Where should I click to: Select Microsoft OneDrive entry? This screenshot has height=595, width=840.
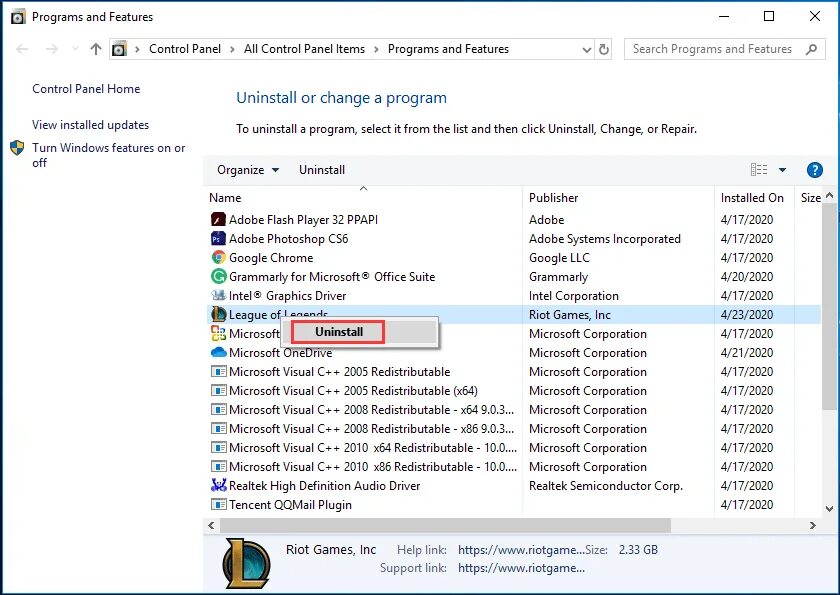281,353
